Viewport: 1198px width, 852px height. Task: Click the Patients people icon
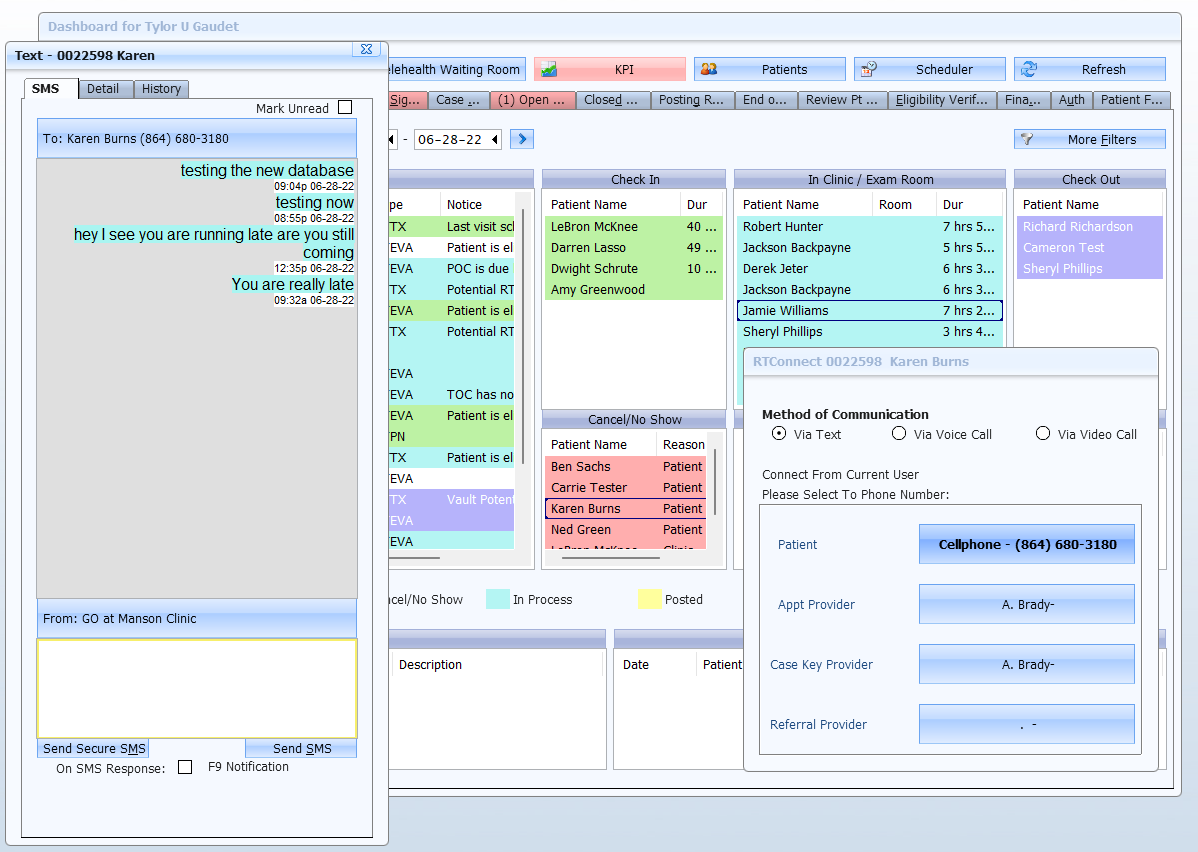point(709,69)
